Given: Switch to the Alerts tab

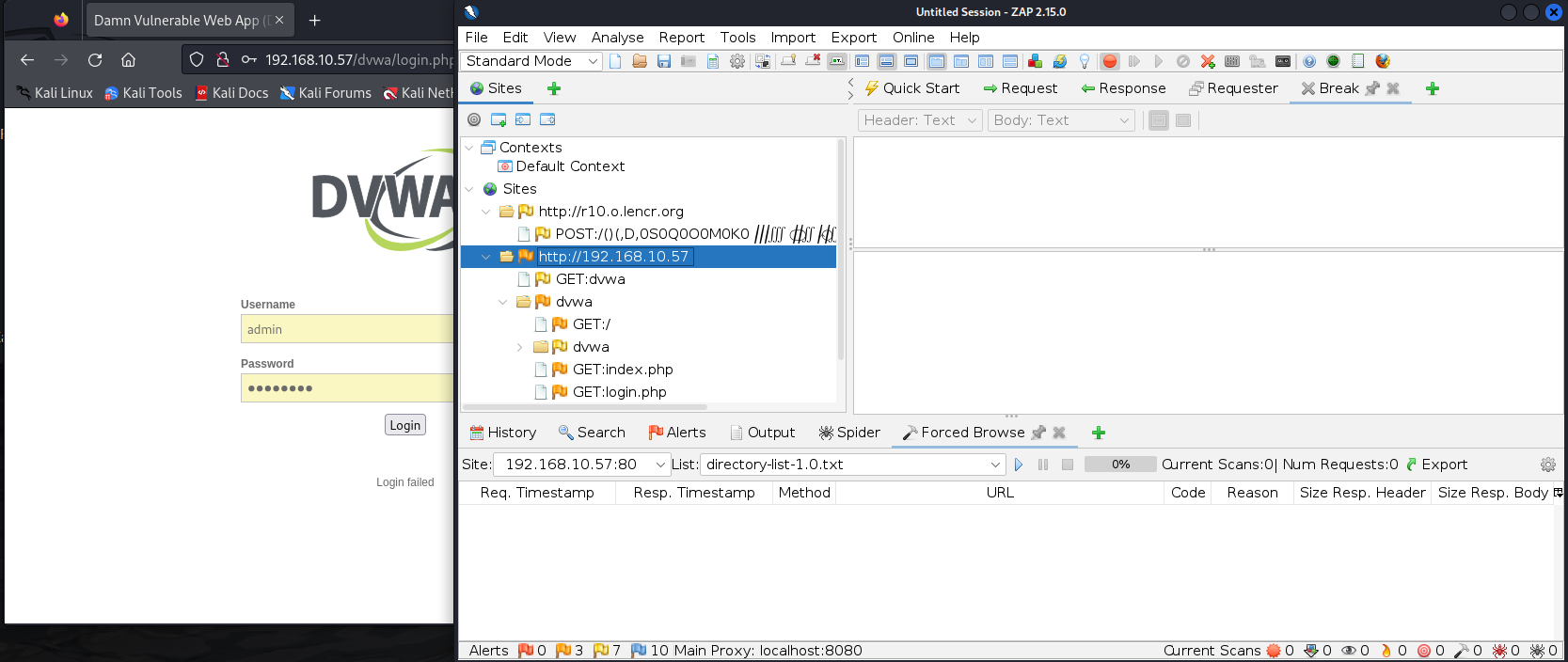Looking at the screenshot, I should [676, 433].
